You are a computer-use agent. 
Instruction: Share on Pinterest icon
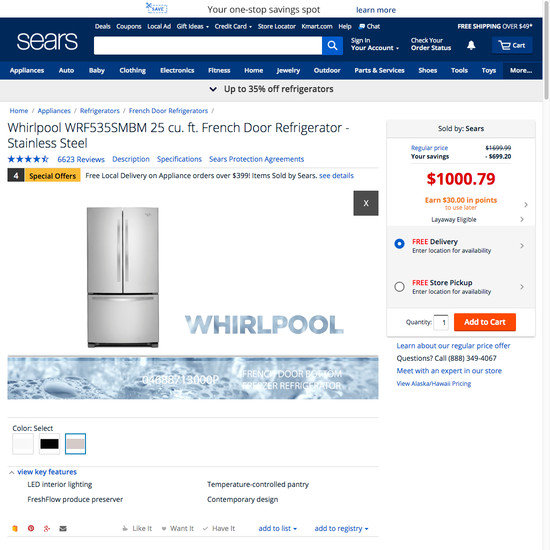pyautogui.click(x=31, y=528)
